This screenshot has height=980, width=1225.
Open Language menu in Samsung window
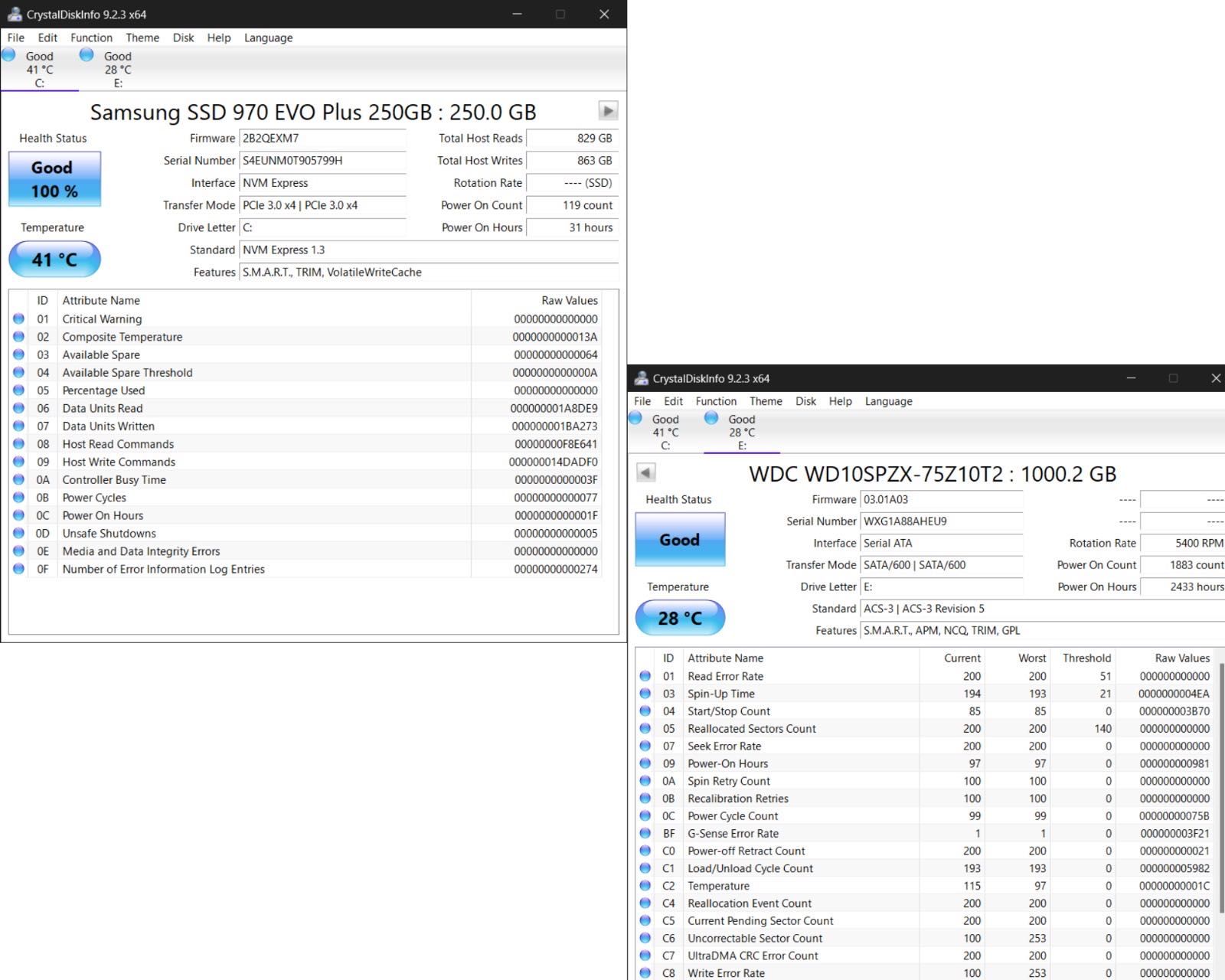click(x=268, y=38)
